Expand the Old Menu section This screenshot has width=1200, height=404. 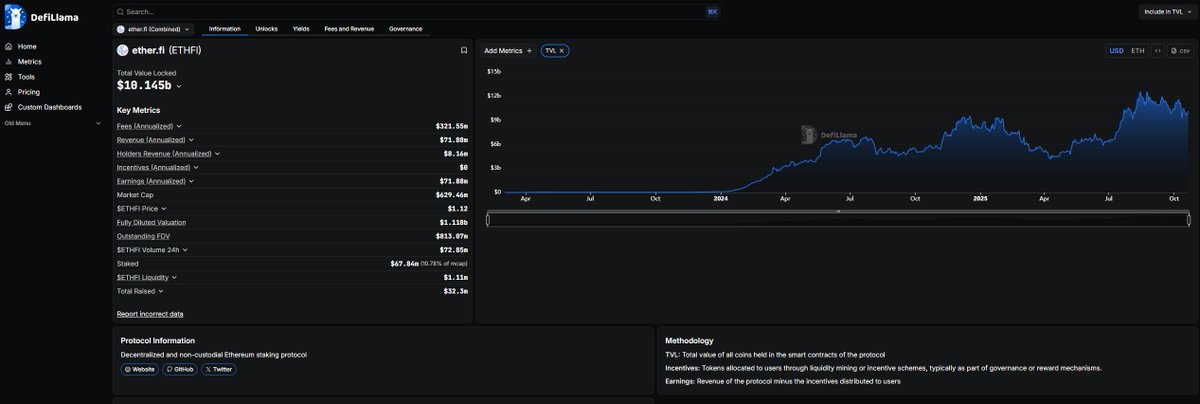tap(53, 123)
